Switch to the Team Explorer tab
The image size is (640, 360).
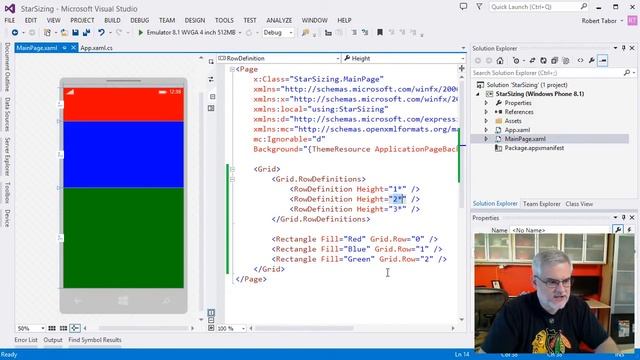pos(542,204)
